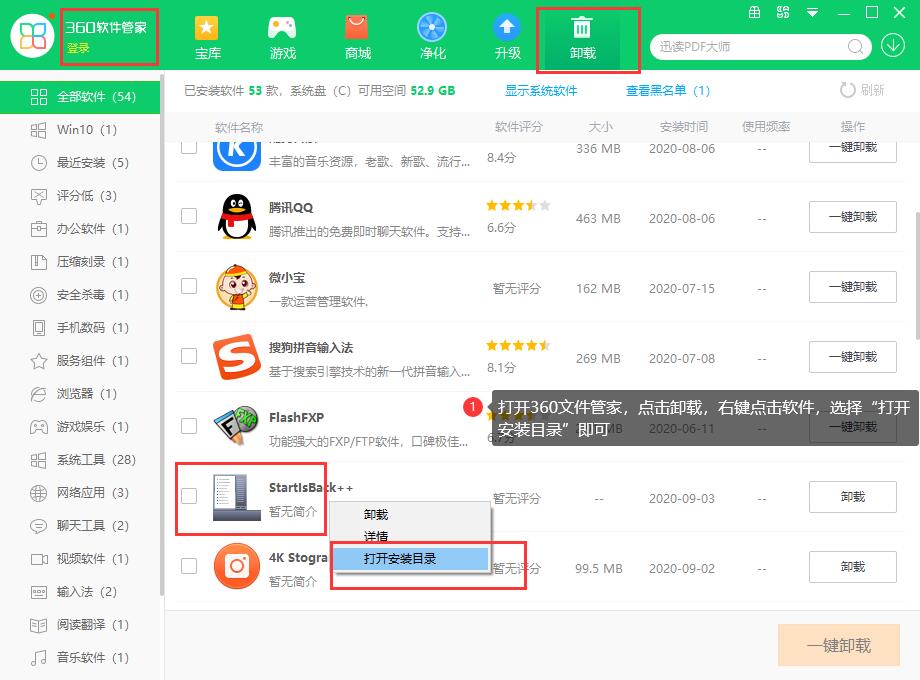The image size is (920, 680).
Task: Select the 游戏娱乐 (1) category
Action: (x=80, y=427)
